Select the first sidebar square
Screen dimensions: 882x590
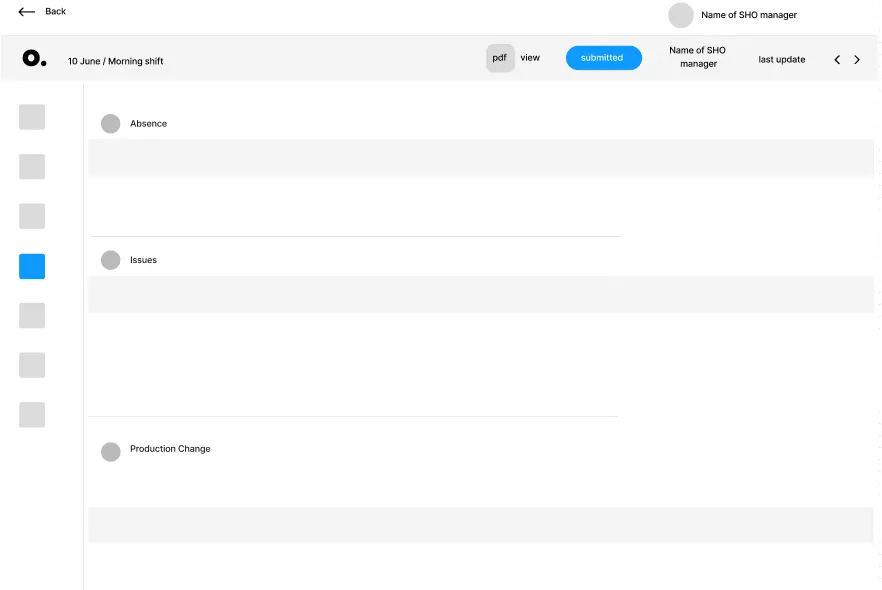pos(32,117)
